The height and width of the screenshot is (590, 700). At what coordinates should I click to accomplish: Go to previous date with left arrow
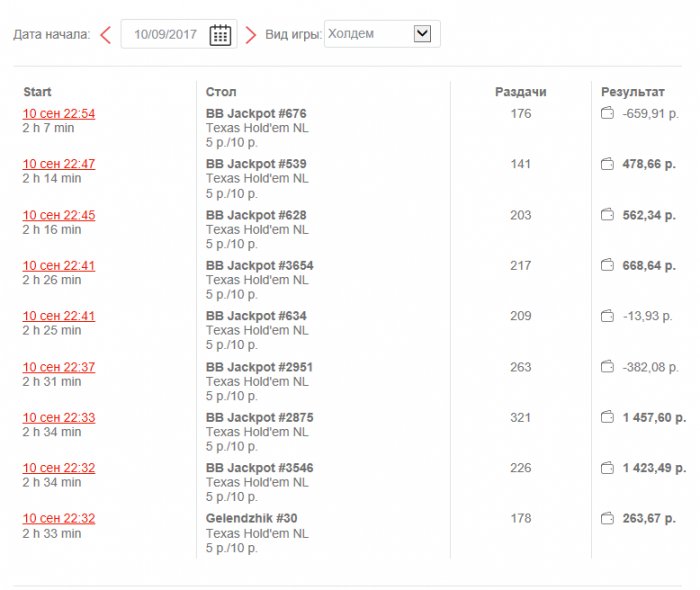pos(105,35)
